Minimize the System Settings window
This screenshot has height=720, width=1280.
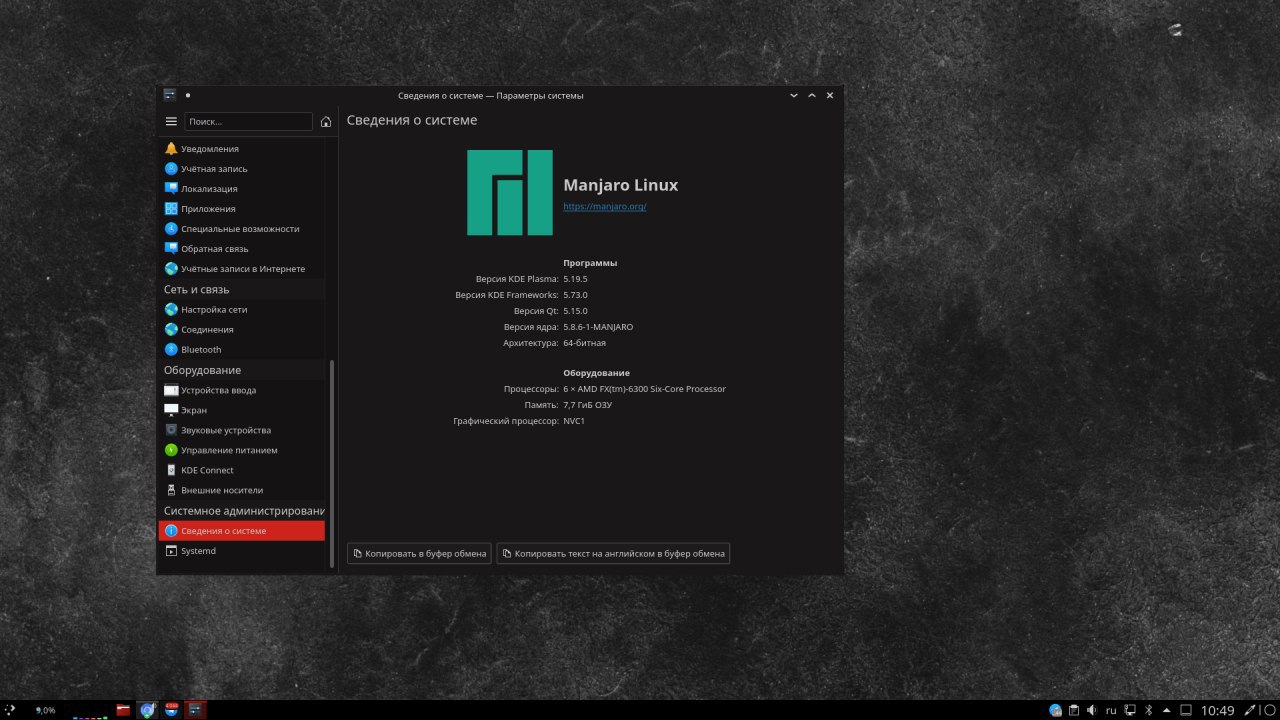[x=794, y=95]
